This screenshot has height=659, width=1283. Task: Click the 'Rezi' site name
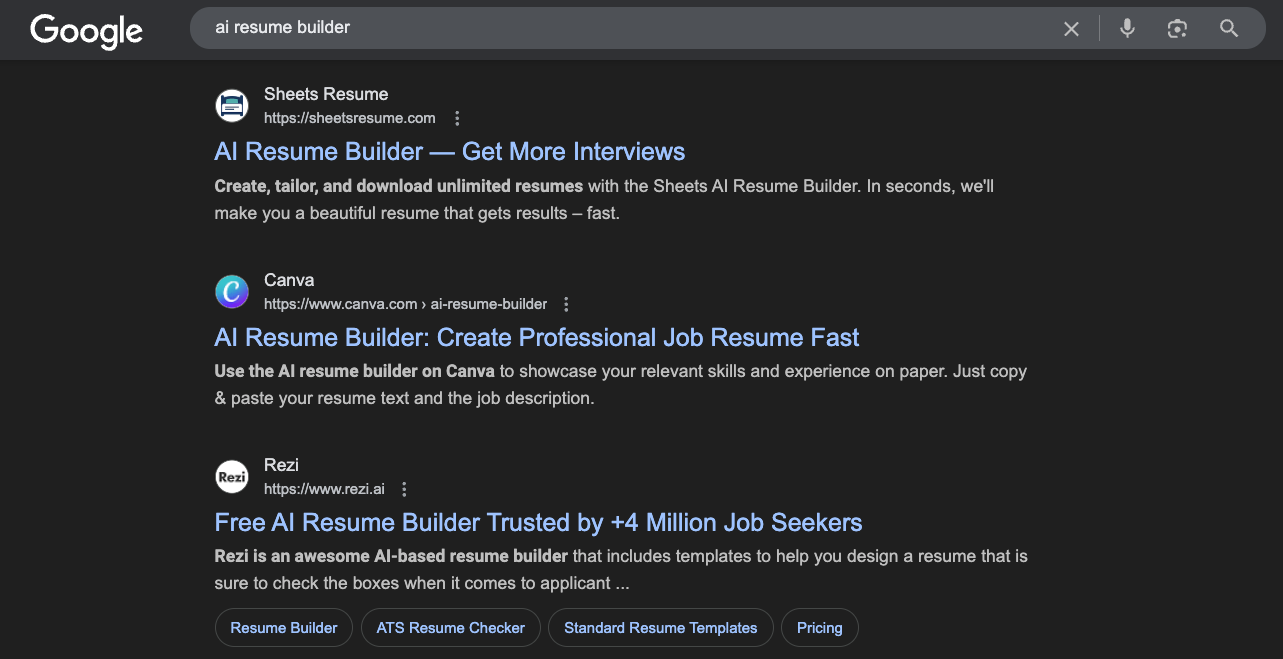281,465
